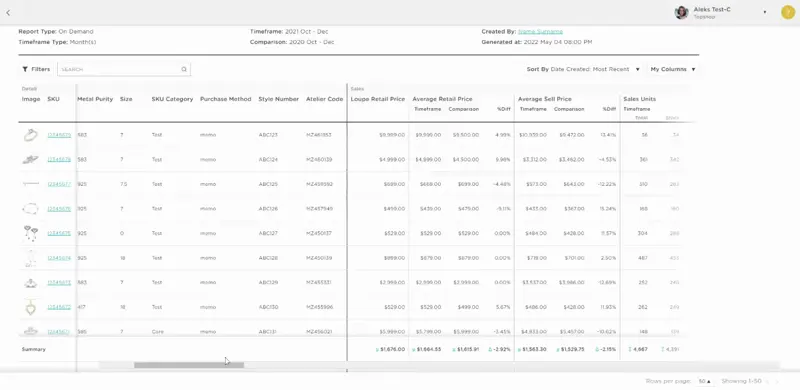Viewport: 800px width, 390px height.
Task: Open SKU link in ABC124 row
Action: 59,159
